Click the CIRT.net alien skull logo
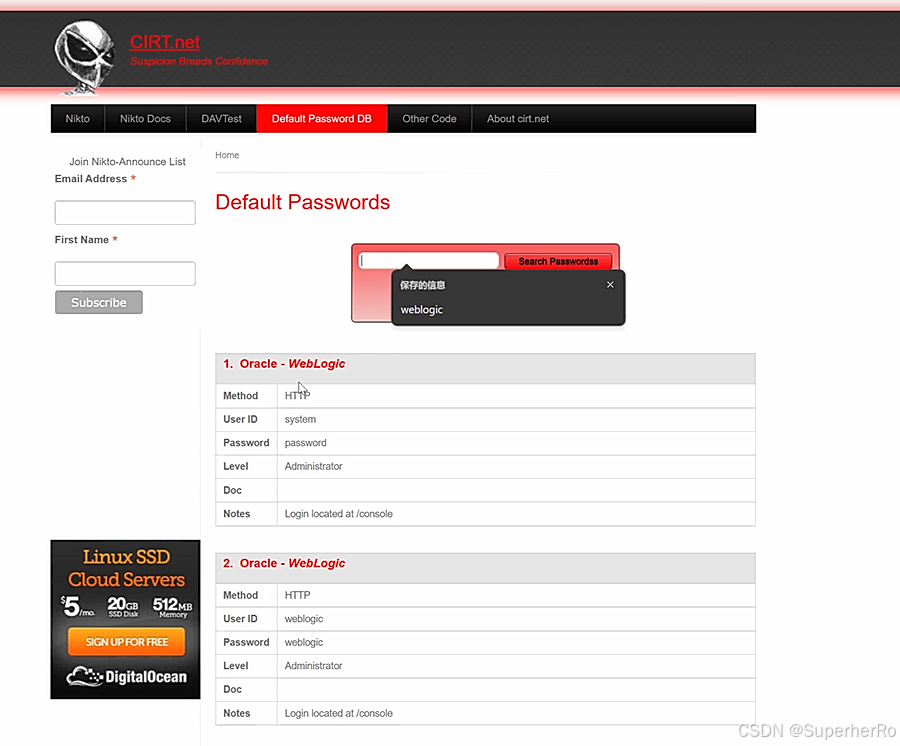 pyautogui.click(x=84, y=57)
